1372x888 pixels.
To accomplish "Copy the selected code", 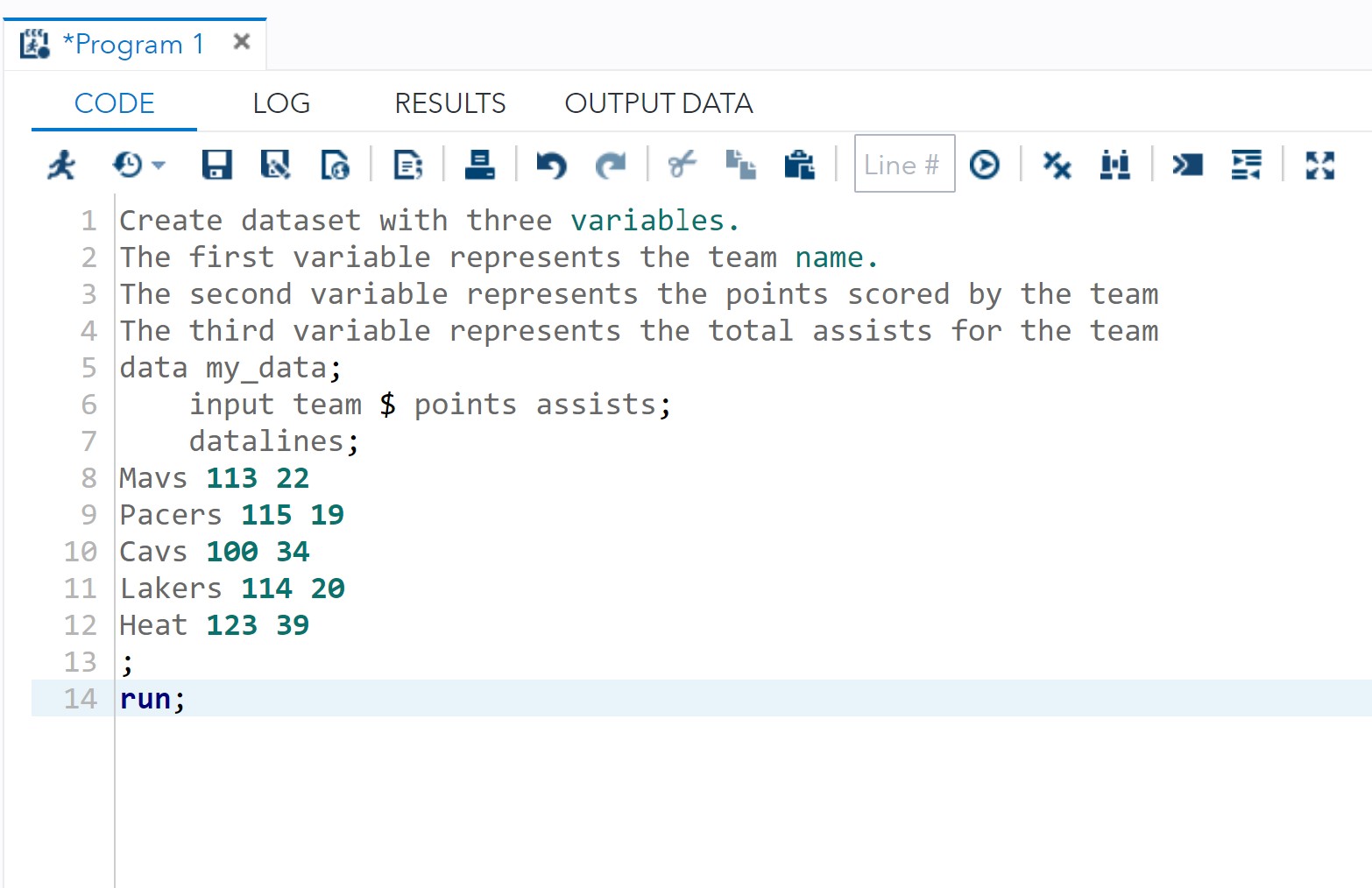I will click(x=741, y=164).
